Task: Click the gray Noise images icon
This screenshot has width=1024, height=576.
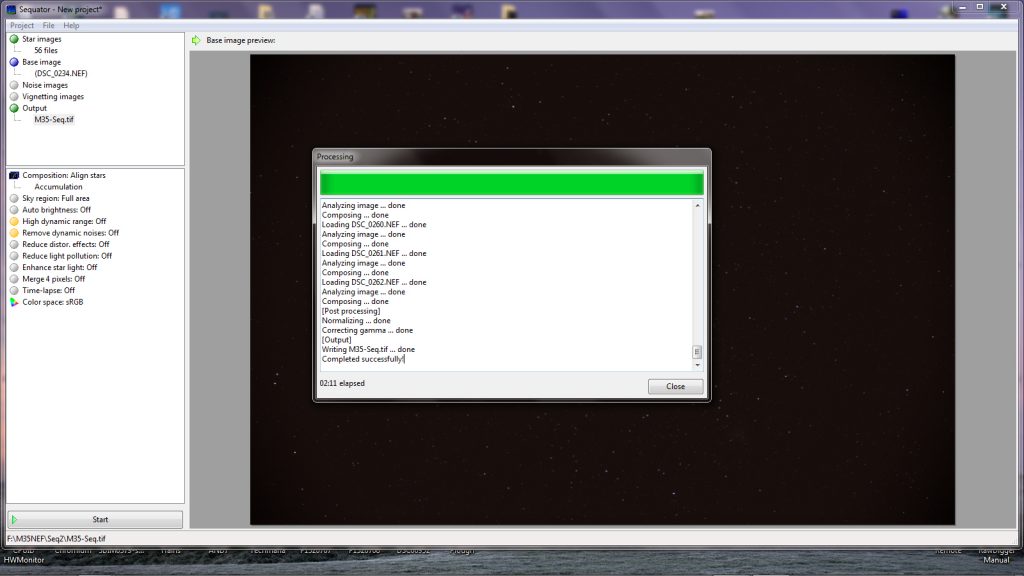Action: [x=14, y=85]
